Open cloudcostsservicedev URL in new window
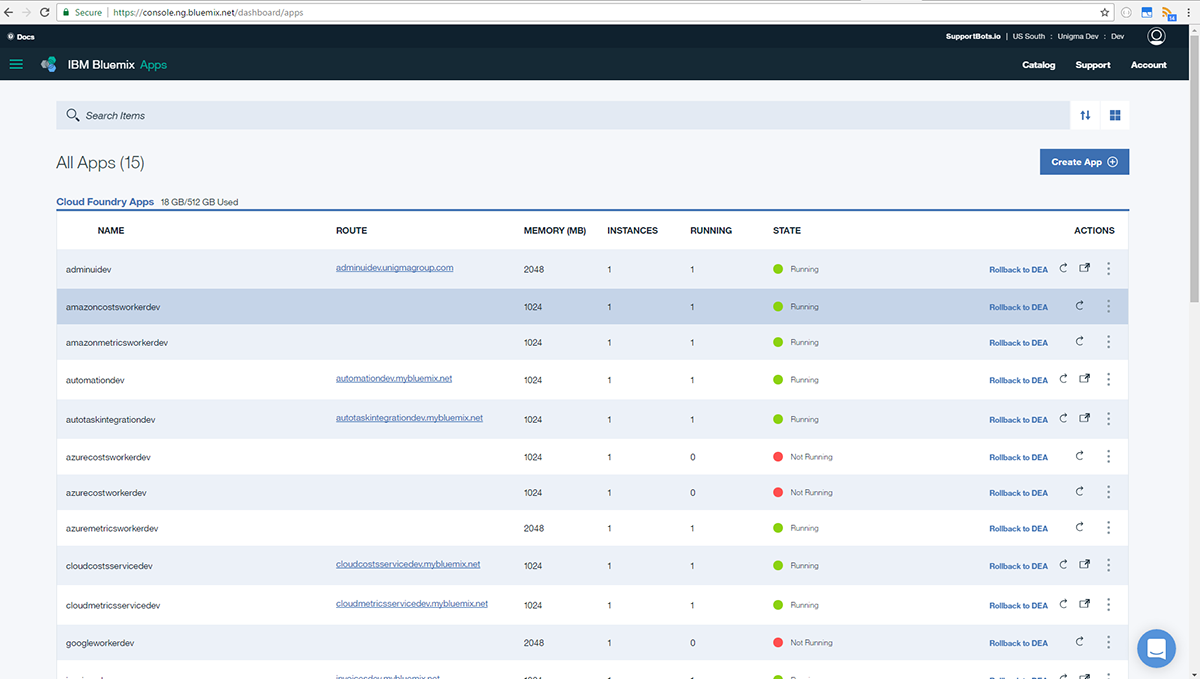Image resolution: width=1200 pixels, height=679 pixels. click(1085, 565)
